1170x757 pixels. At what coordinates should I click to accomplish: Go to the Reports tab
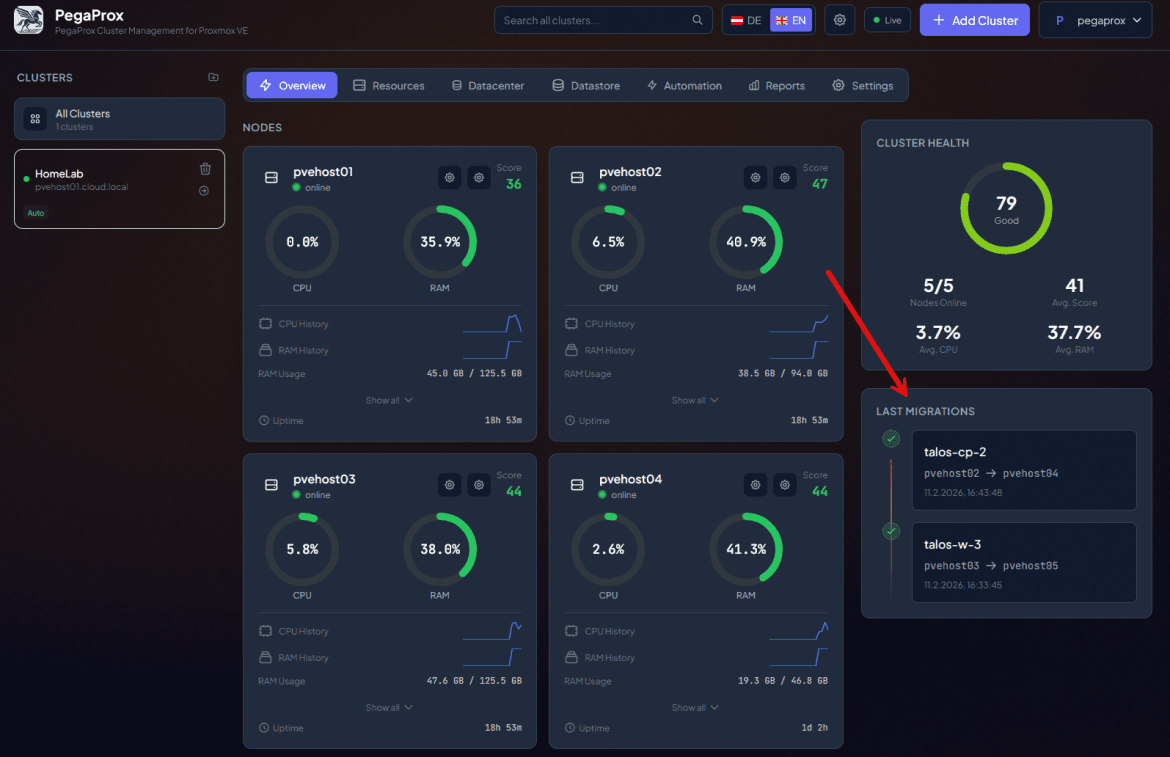[777, 86]
